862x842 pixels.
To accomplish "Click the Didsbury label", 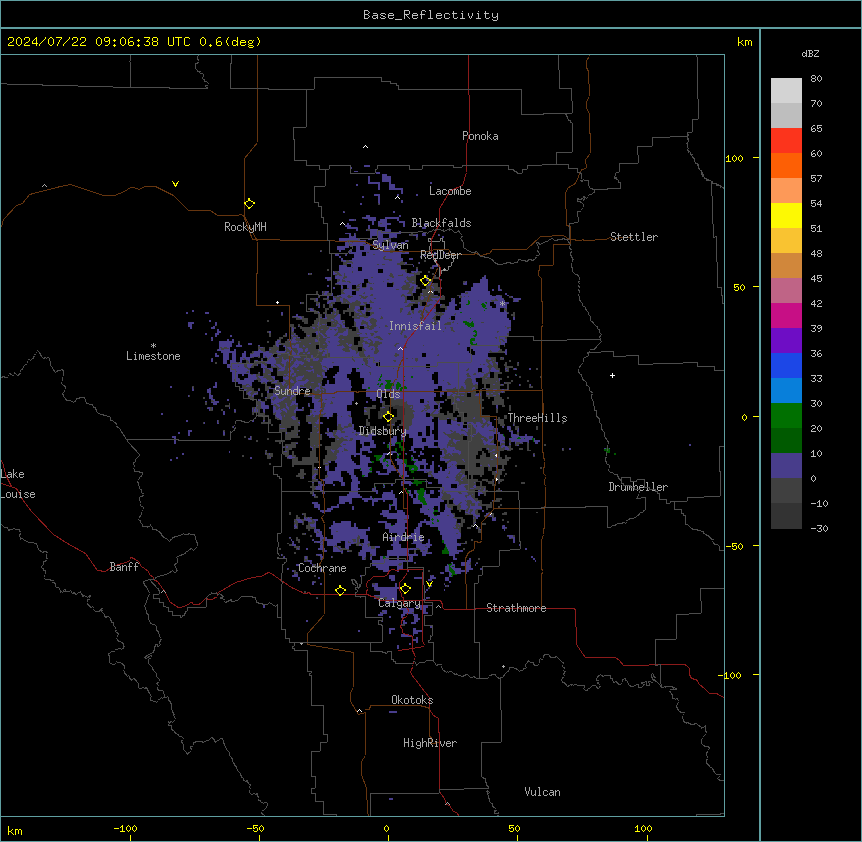I will (382, 431).
